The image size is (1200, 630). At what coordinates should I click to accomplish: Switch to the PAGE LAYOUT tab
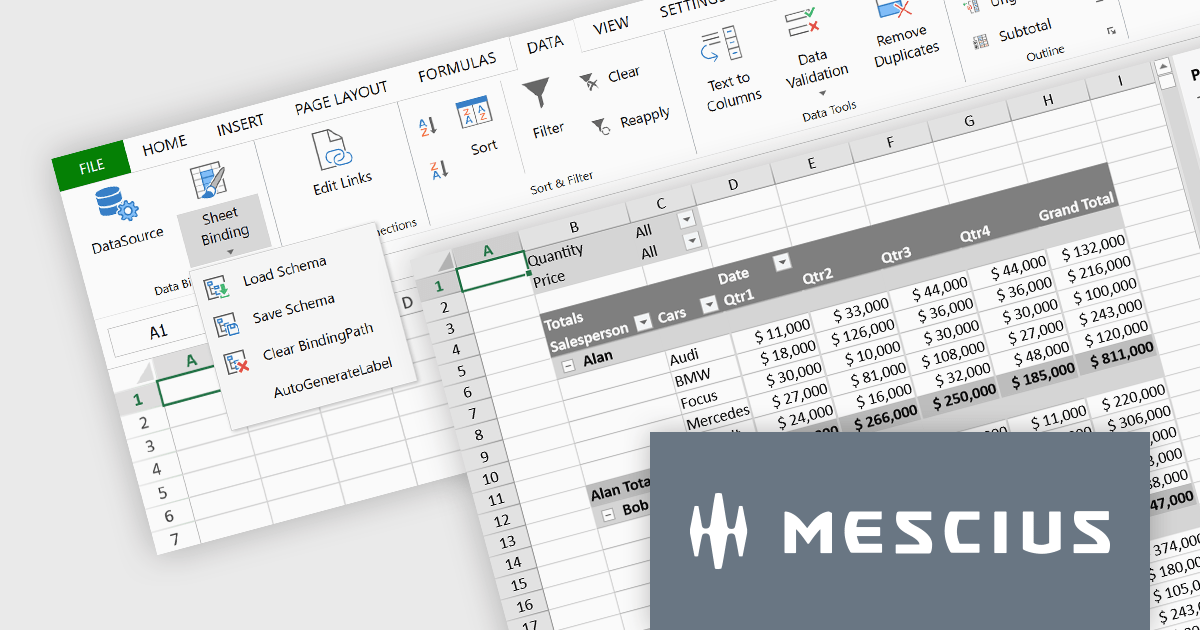341,96
